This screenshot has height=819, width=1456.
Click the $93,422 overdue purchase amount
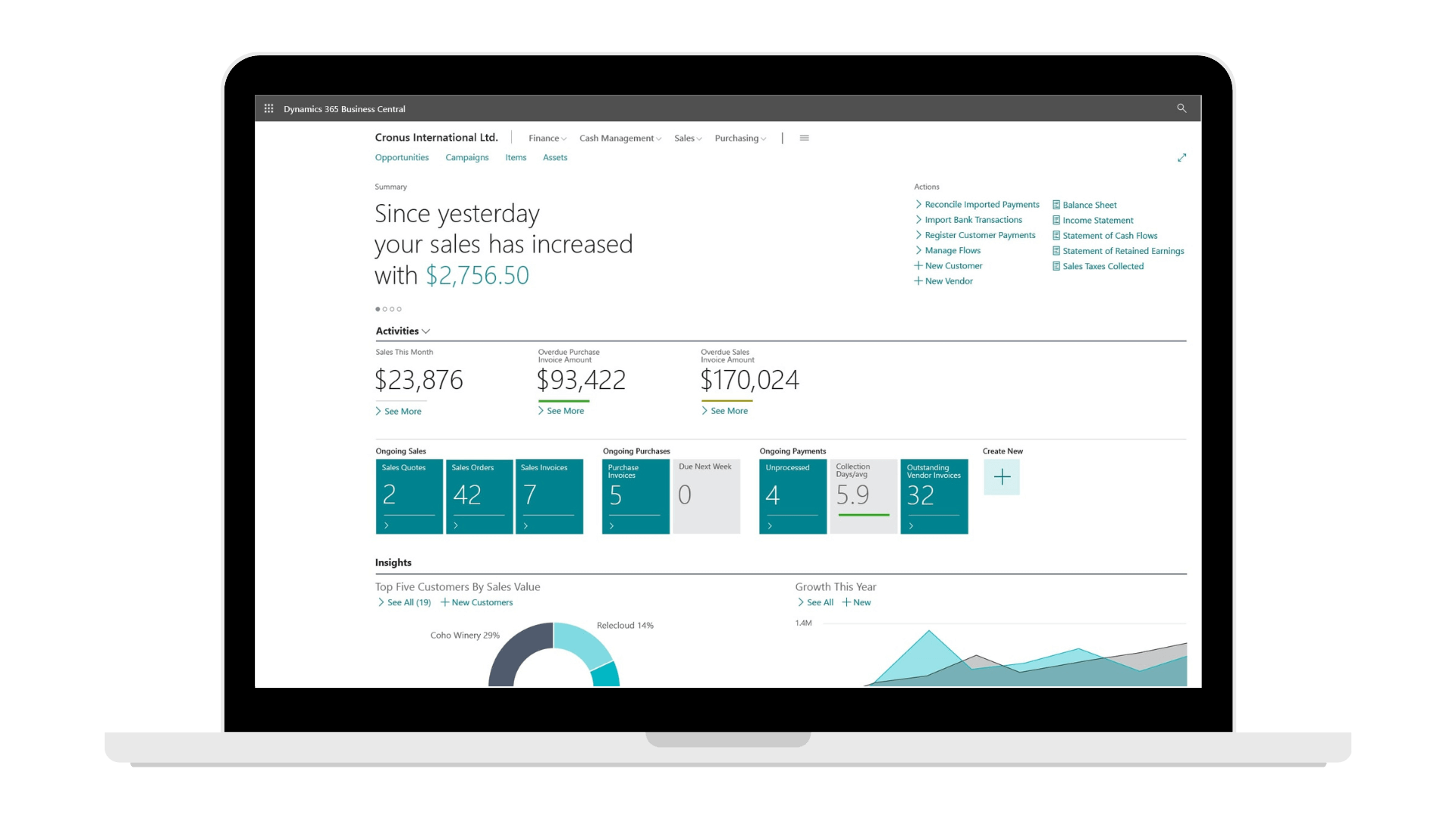[x=581, y=380]
